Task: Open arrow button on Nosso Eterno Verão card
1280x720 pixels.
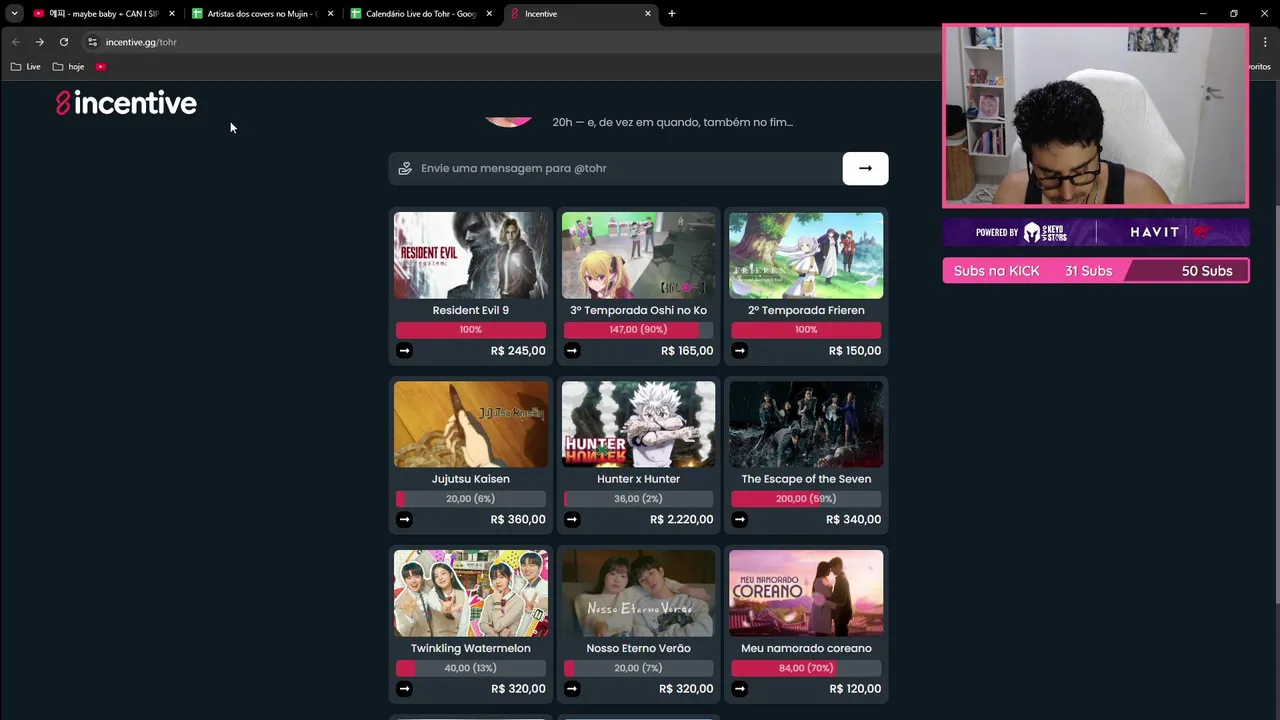Action: [x=572, y=688]
